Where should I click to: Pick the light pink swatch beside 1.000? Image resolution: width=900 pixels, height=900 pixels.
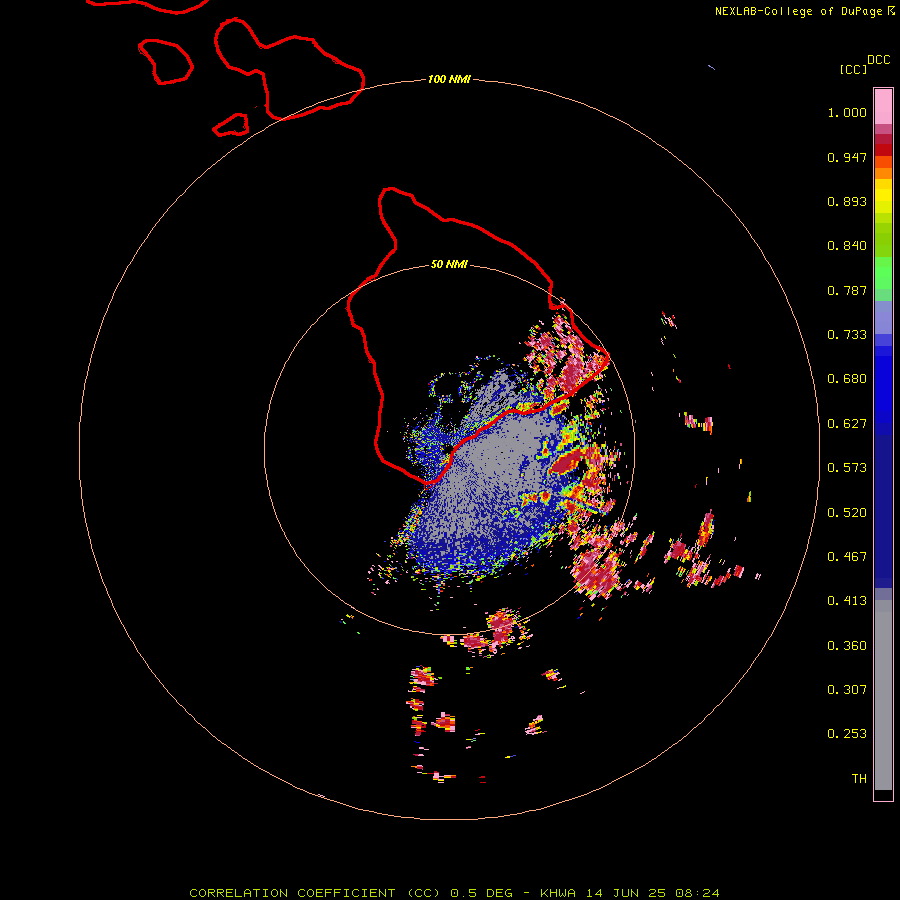pyautogui.click(x=883, y=107)
